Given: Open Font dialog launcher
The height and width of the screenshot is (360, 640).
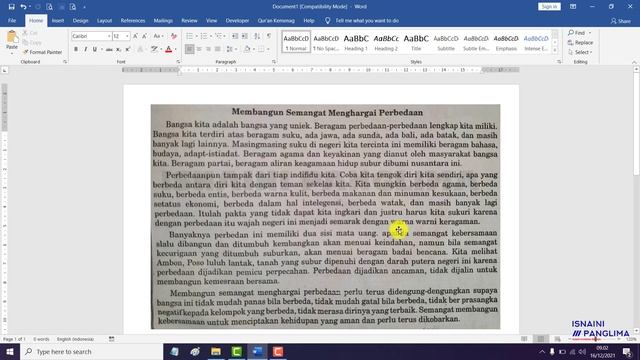Looking at the screenshot, I should coord(178,62).
